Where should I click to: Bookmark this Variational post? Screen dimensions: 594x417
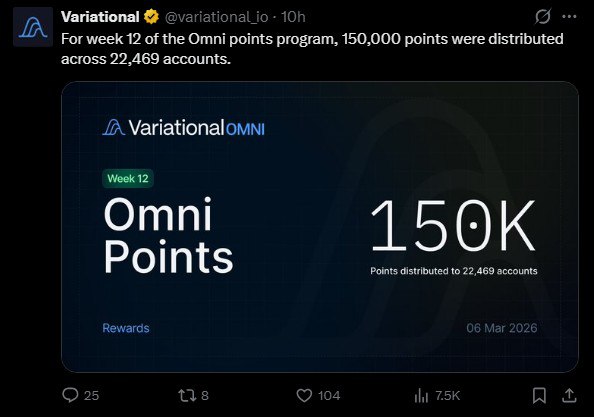[x=539, y=395]
